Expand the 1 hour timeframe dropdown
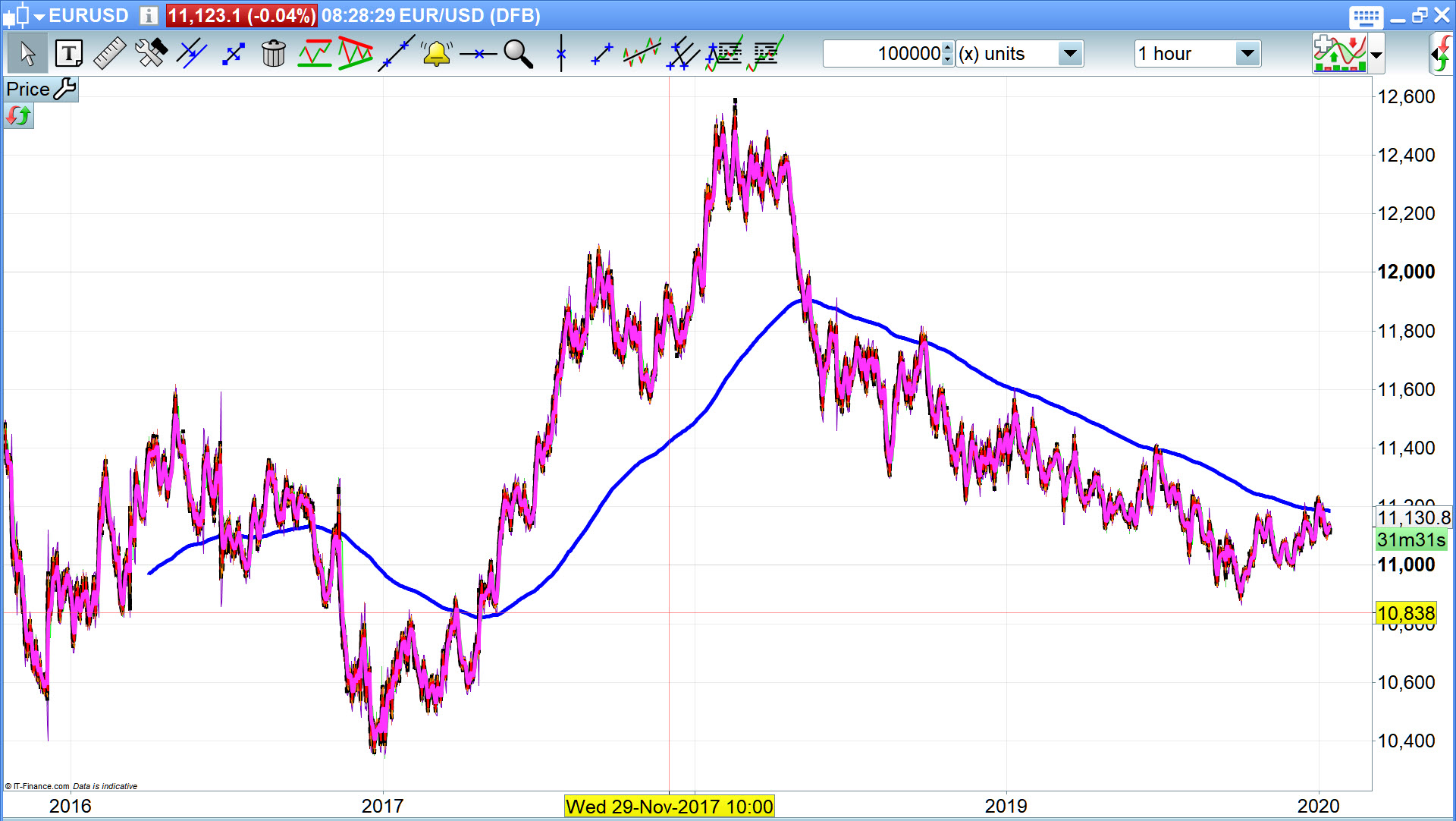Viewport: 1456px width, 821px height. (x=1247, y=54)
